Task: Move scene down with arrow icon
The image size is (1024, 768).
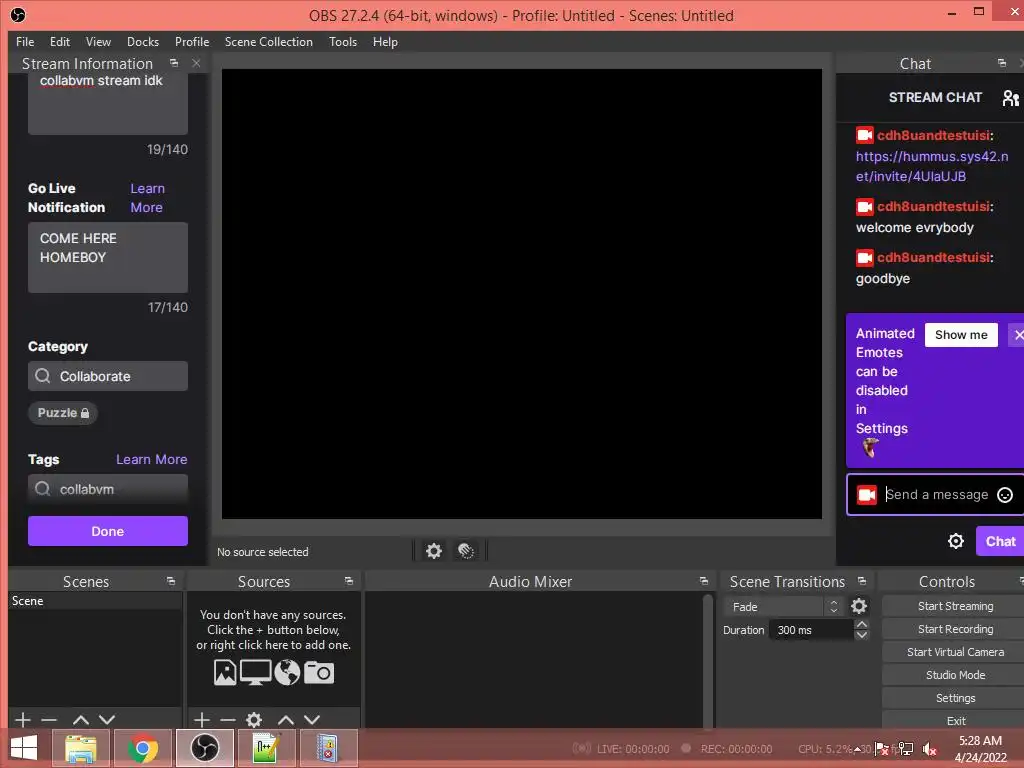Action: pyautogui.click(x=107, y=720)
